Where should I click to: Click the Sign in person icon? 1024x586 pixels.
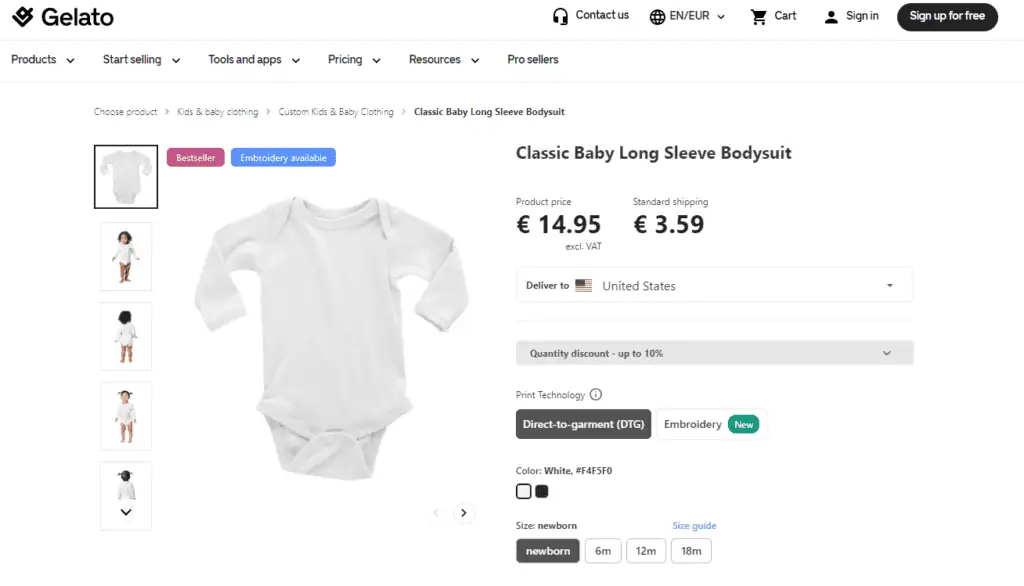click(831, 17)
